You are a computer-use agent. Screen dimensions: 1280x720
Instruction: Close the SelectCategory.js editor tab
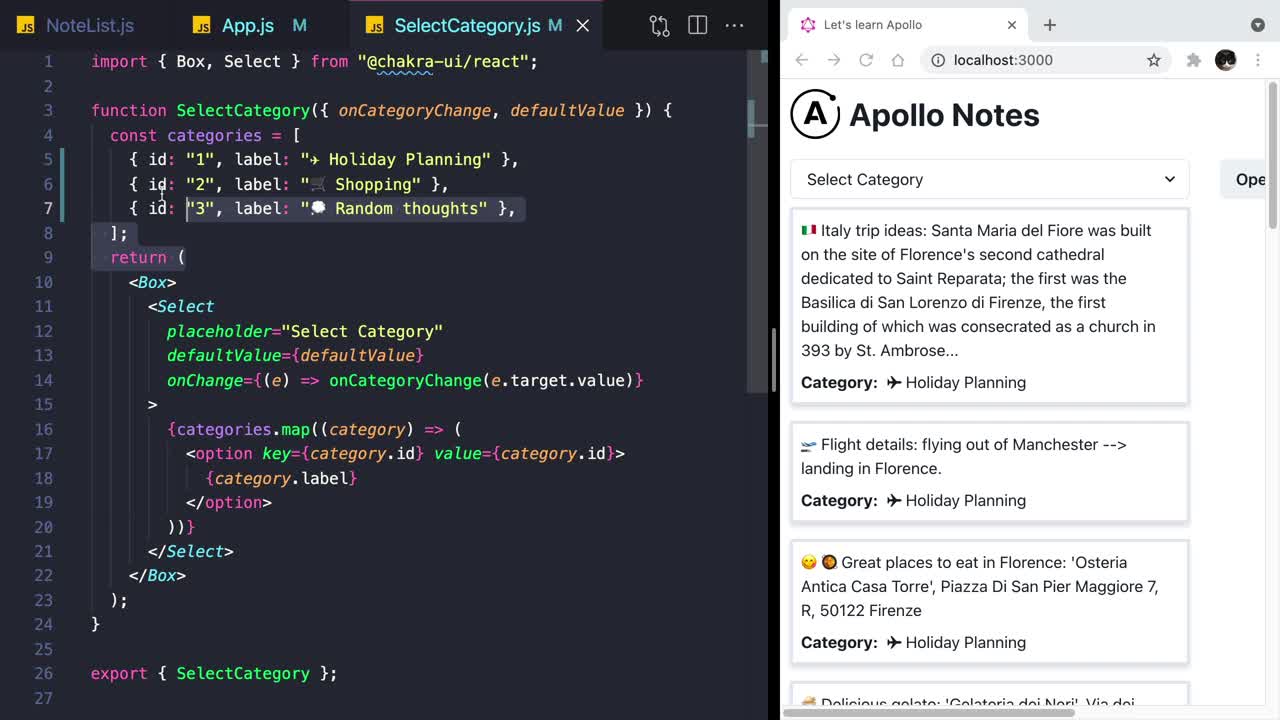(583, 25)
